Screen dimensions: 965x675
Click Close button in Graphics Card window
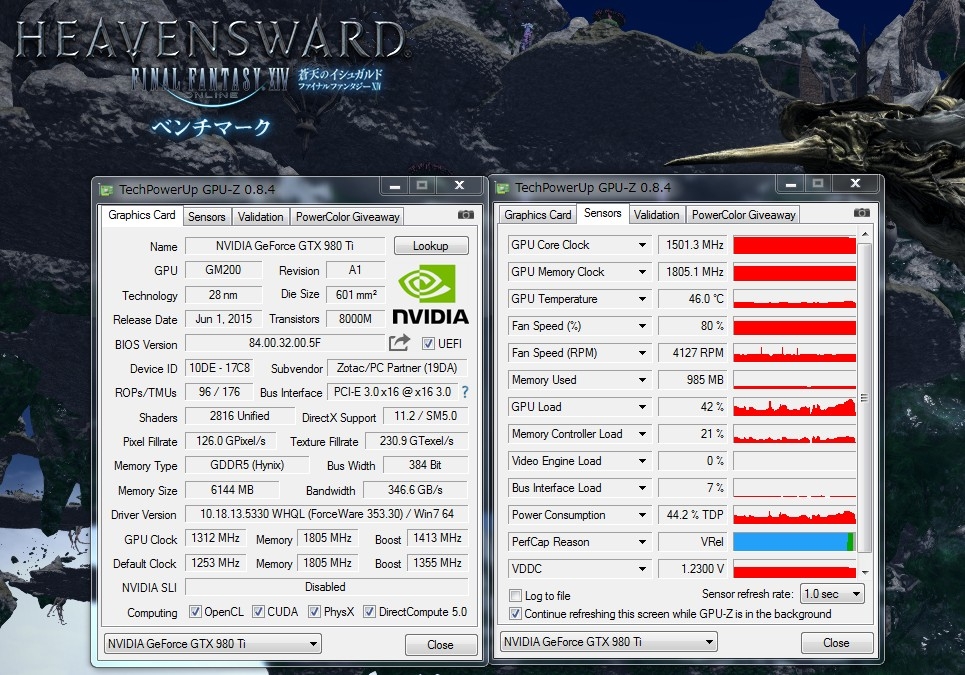[x=441, y=644]
